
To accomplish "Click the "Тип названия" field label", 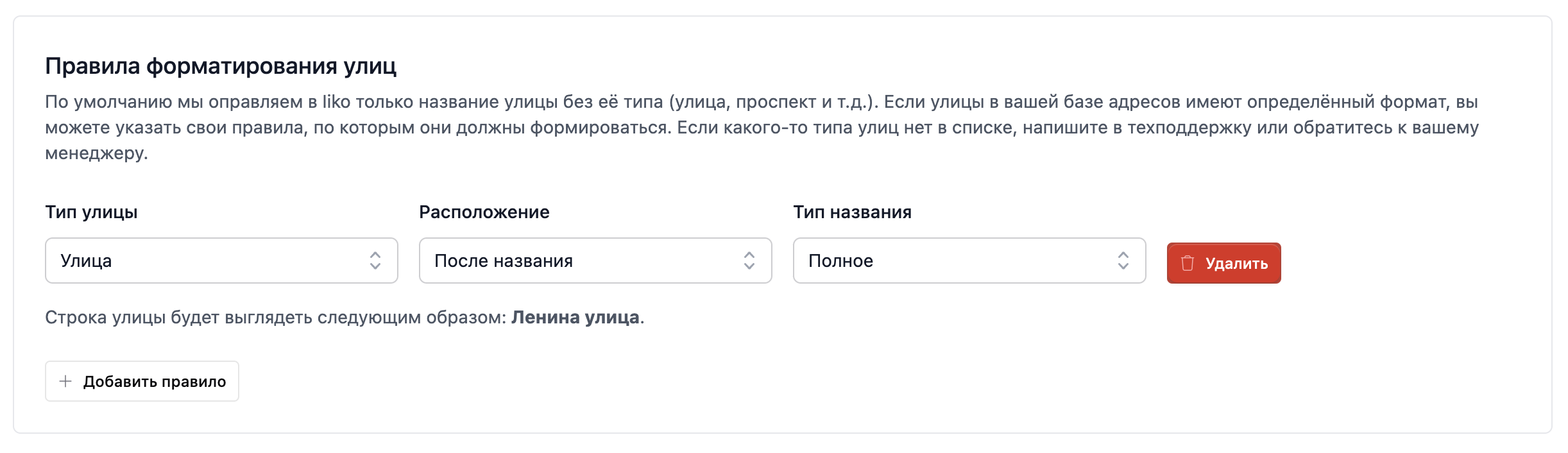I will point(852,212).
